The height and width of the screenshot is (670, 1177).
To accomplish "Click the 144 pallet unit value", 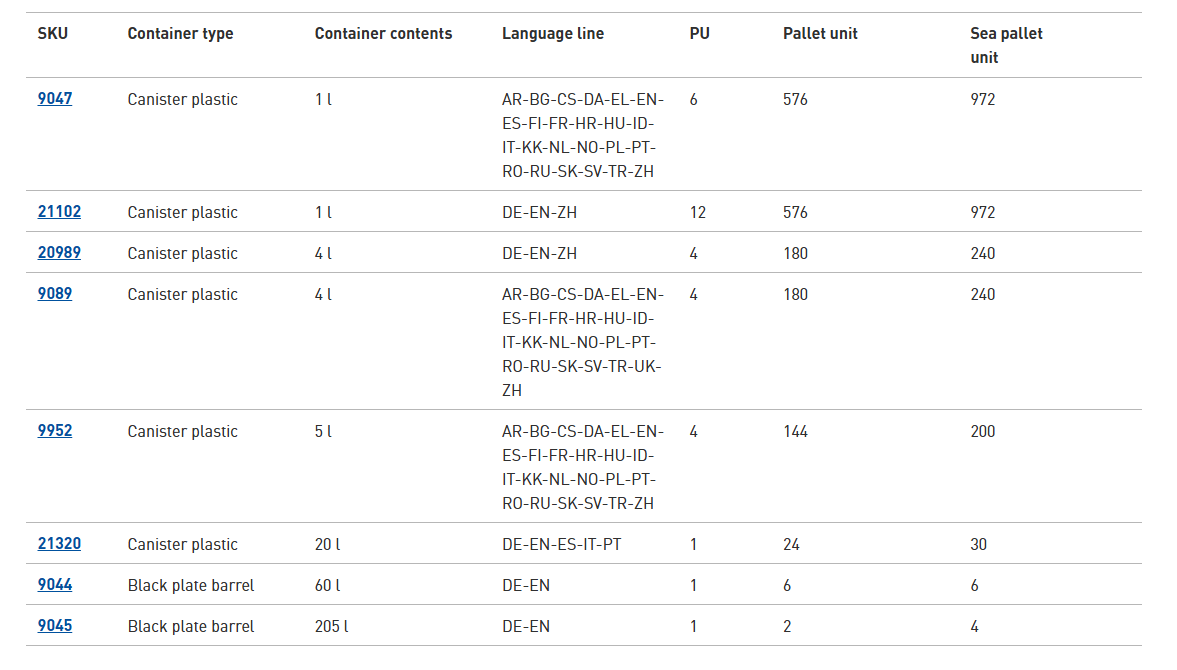I will click(795, 431).
